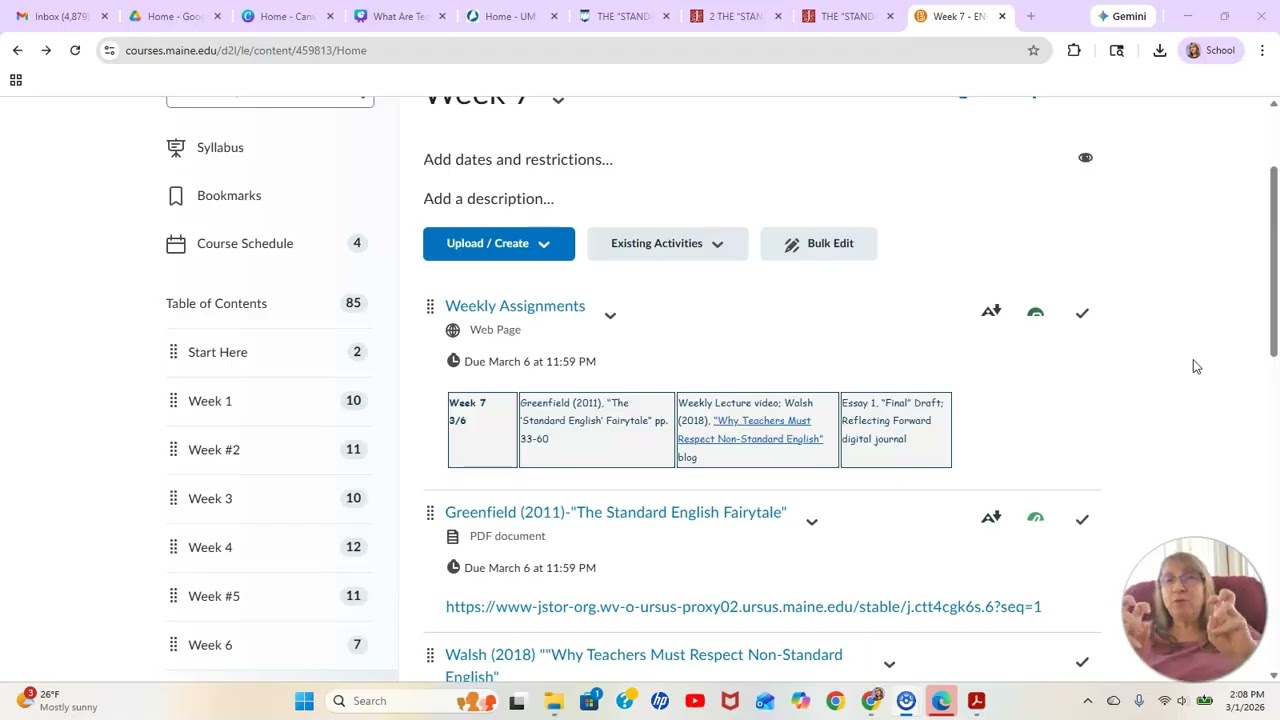Toggle completion checkmark for Greenfield (2011)
The image size is (1280, 720).
point(1082,519)
